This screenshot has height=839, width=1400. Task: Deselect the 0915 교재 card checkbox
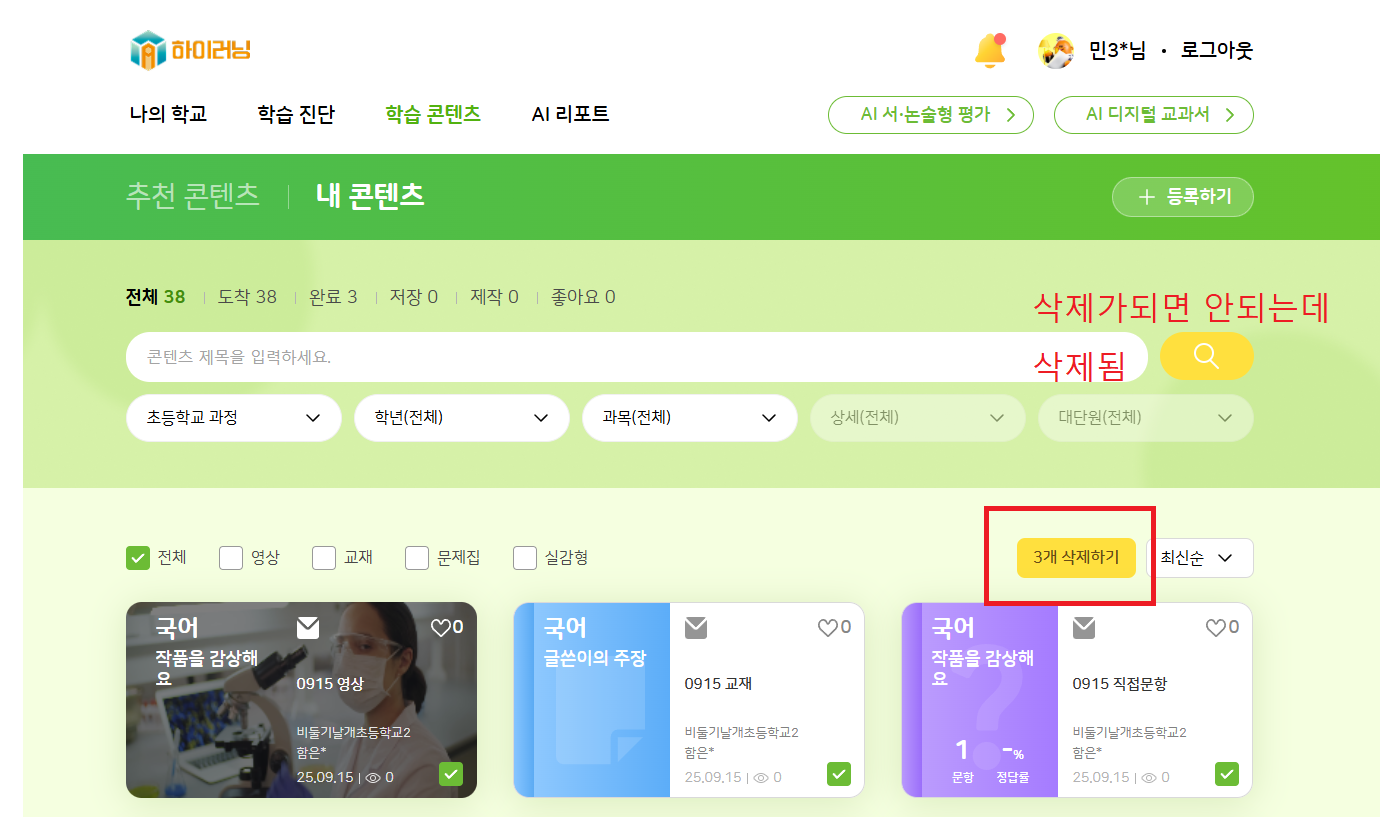839,774
